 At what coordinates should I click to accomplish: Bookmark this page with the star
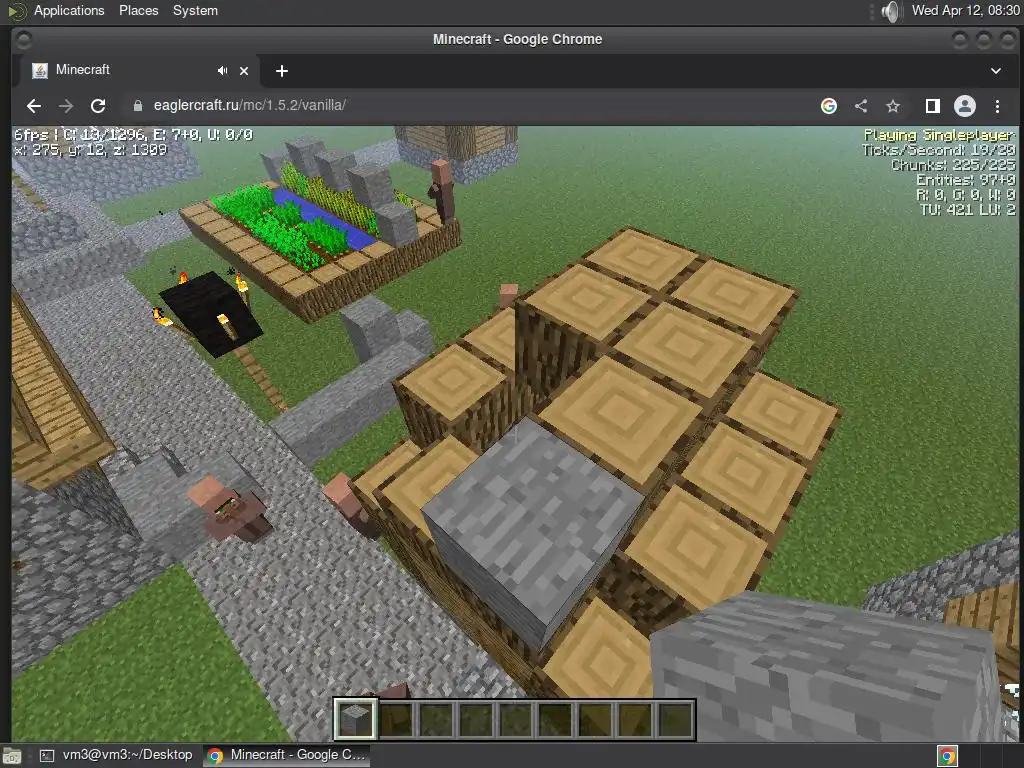(x=893, y=106)
